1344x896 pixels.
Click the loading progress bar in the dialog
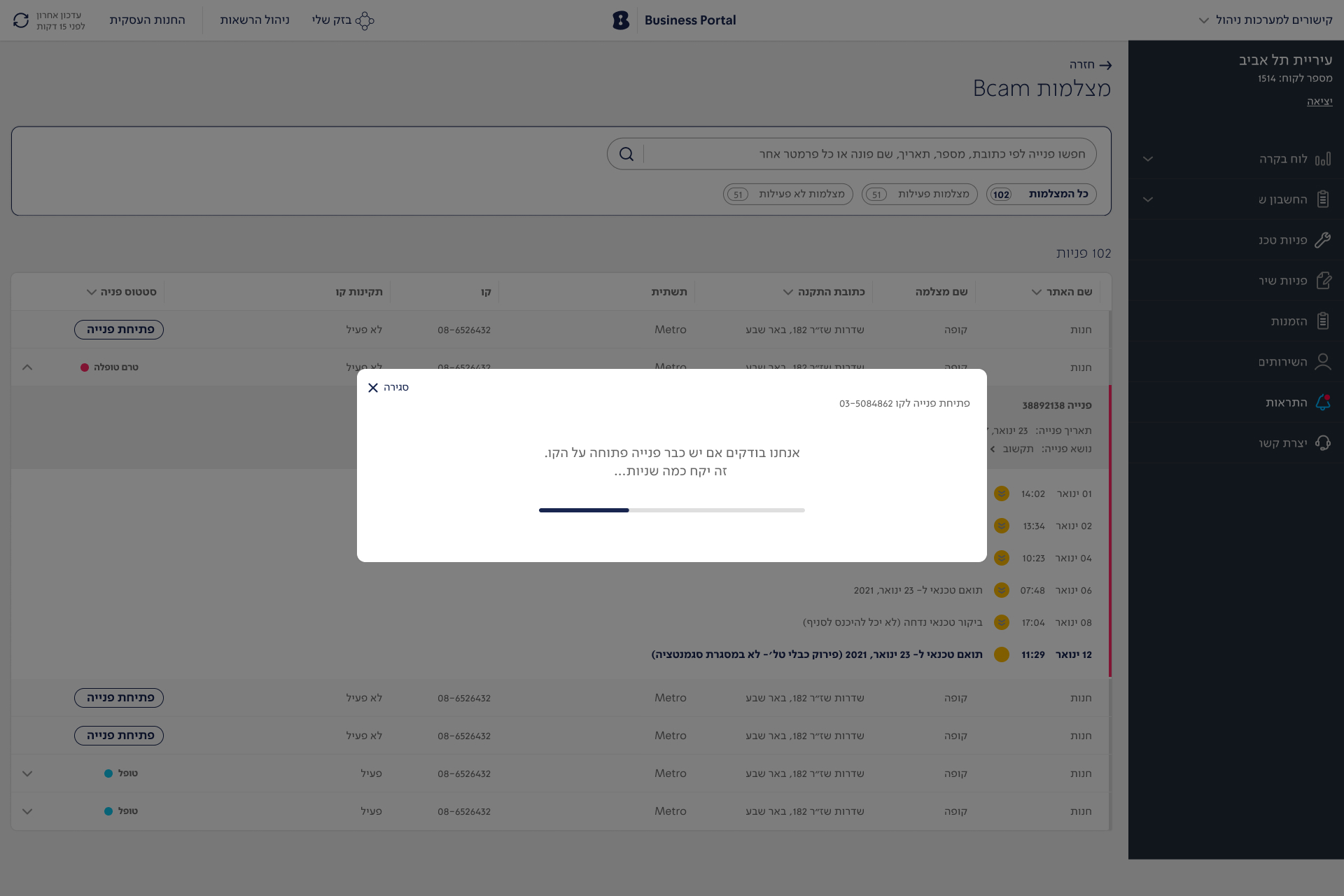(671, 510)
